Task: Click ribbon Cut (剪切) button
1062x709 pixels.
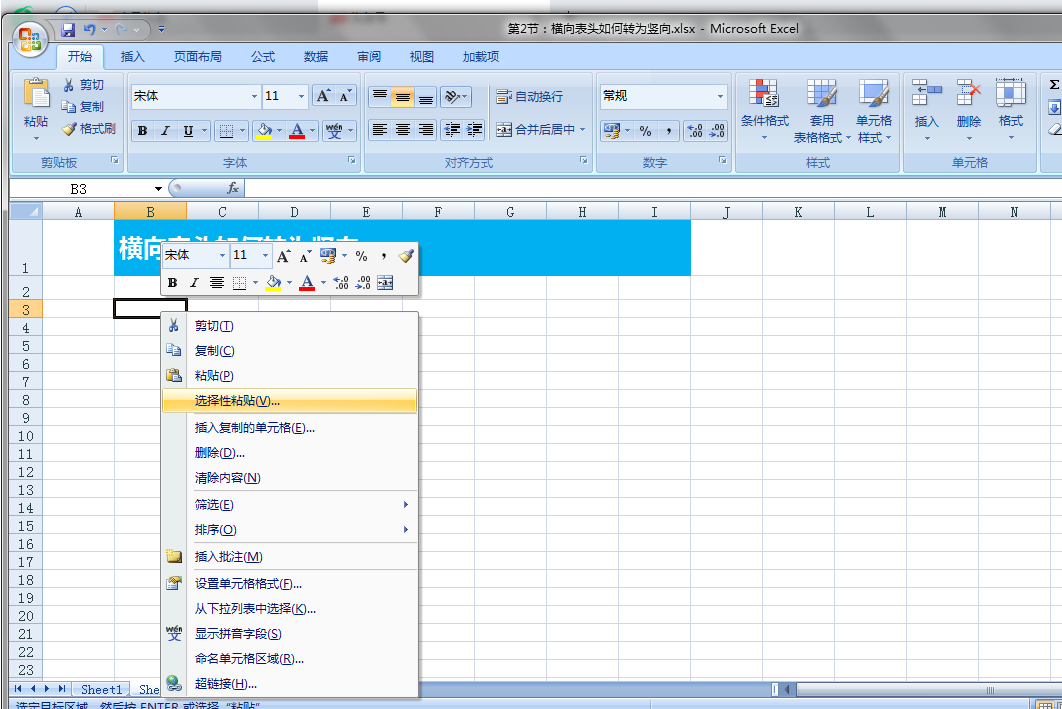Action: click(x=83, y=85)
